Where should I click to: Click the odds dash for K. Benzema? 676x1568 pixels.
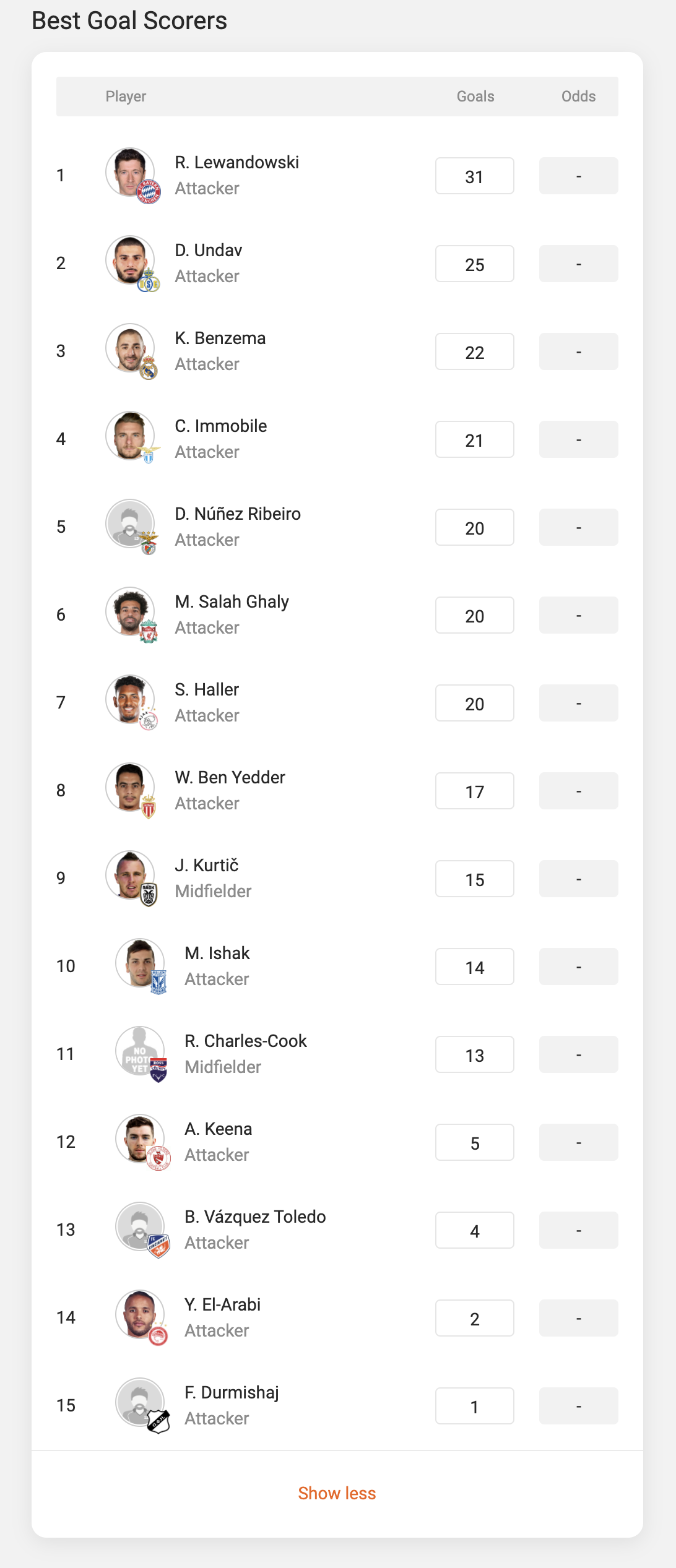point(578,351)
